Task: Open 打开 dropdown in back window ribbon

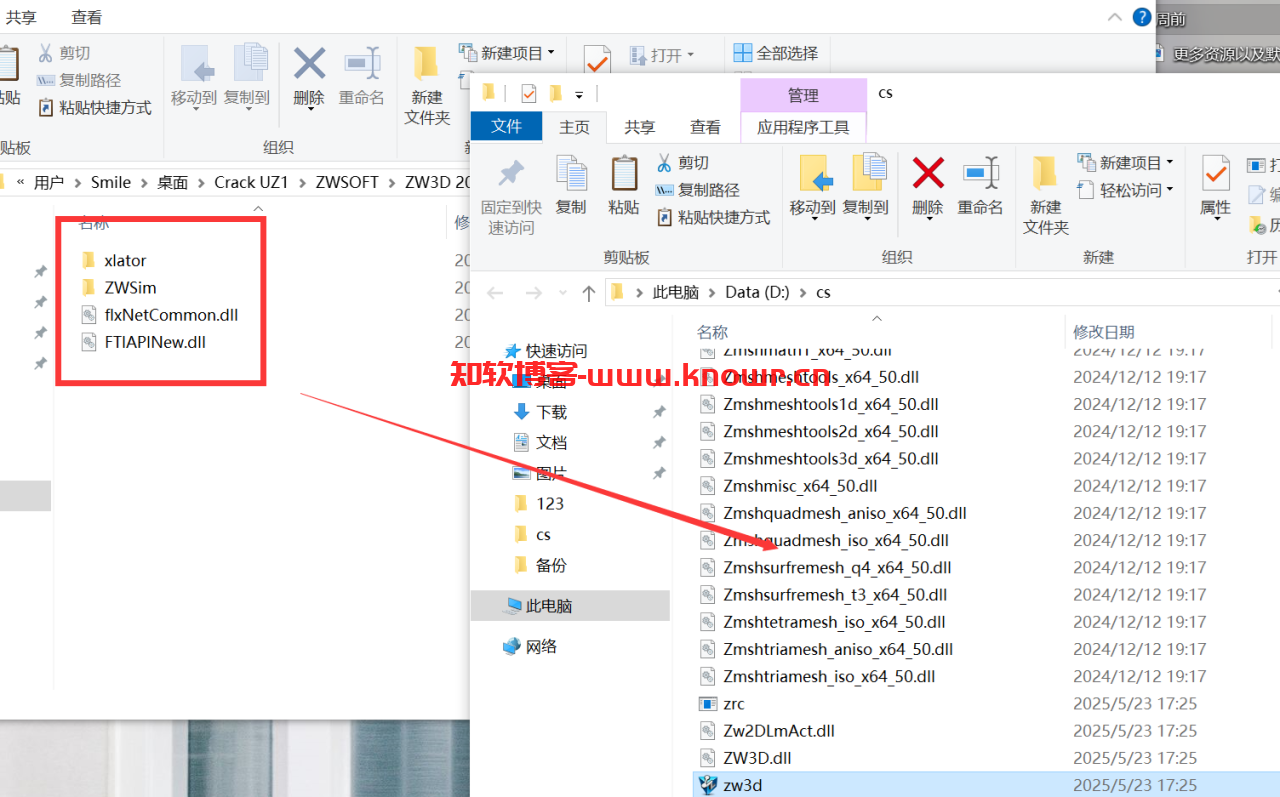Action: (x=661, y=54)
